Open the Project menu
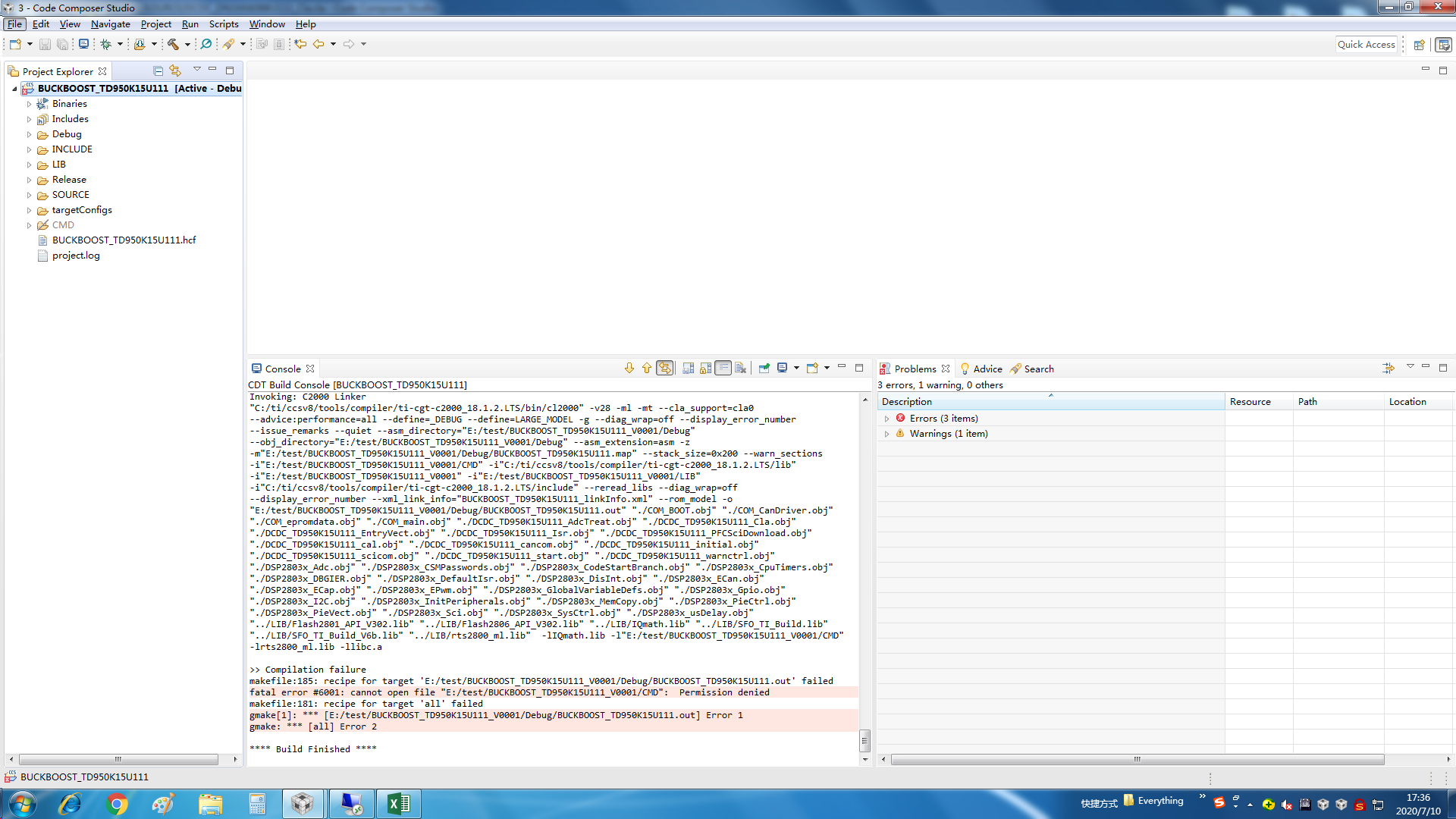This screenshot has width=1456, height=819. (156, 24)
